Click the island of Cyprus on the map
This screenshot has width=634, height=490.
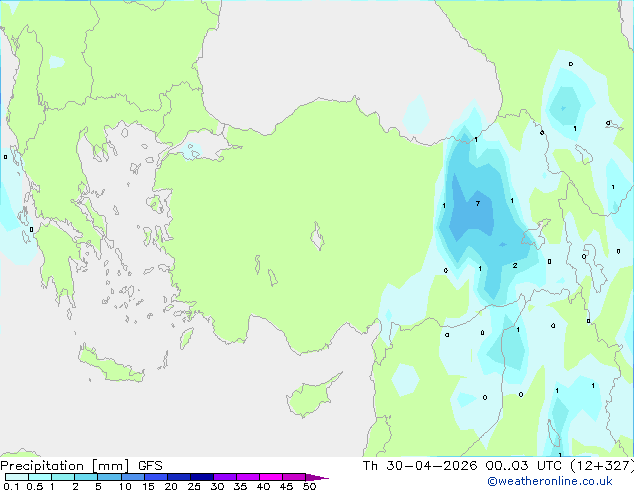click(311, 396)
